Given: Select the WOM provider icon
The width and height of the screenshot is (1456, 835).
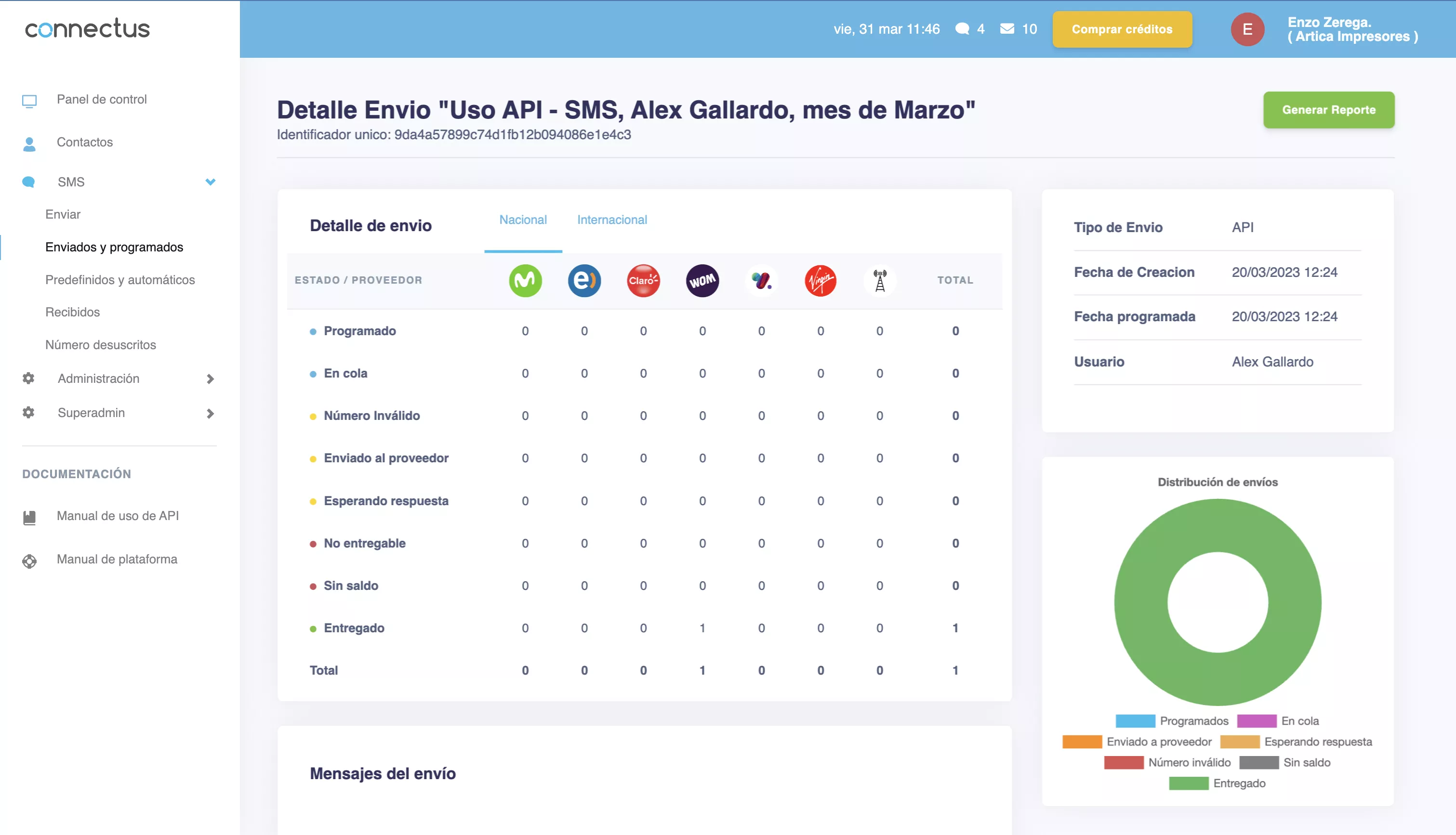Looking at the screenshot, I should 702,281.
